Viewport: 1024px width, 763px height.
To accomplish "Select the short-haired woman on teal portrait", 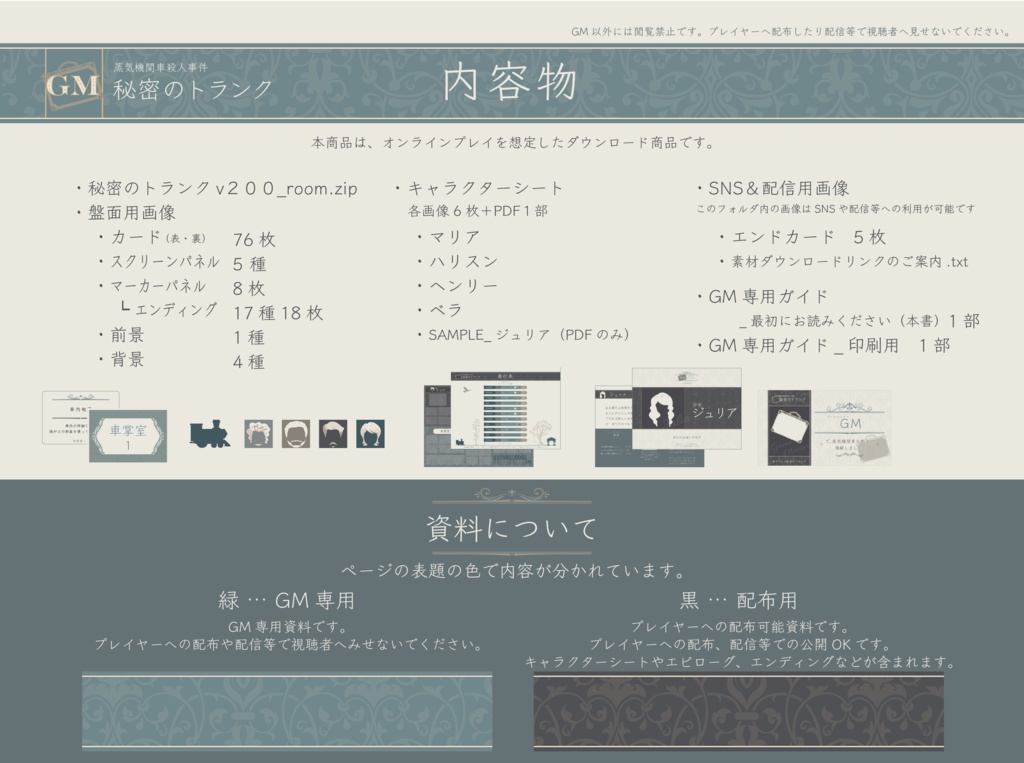I will [x=370, y=434].
